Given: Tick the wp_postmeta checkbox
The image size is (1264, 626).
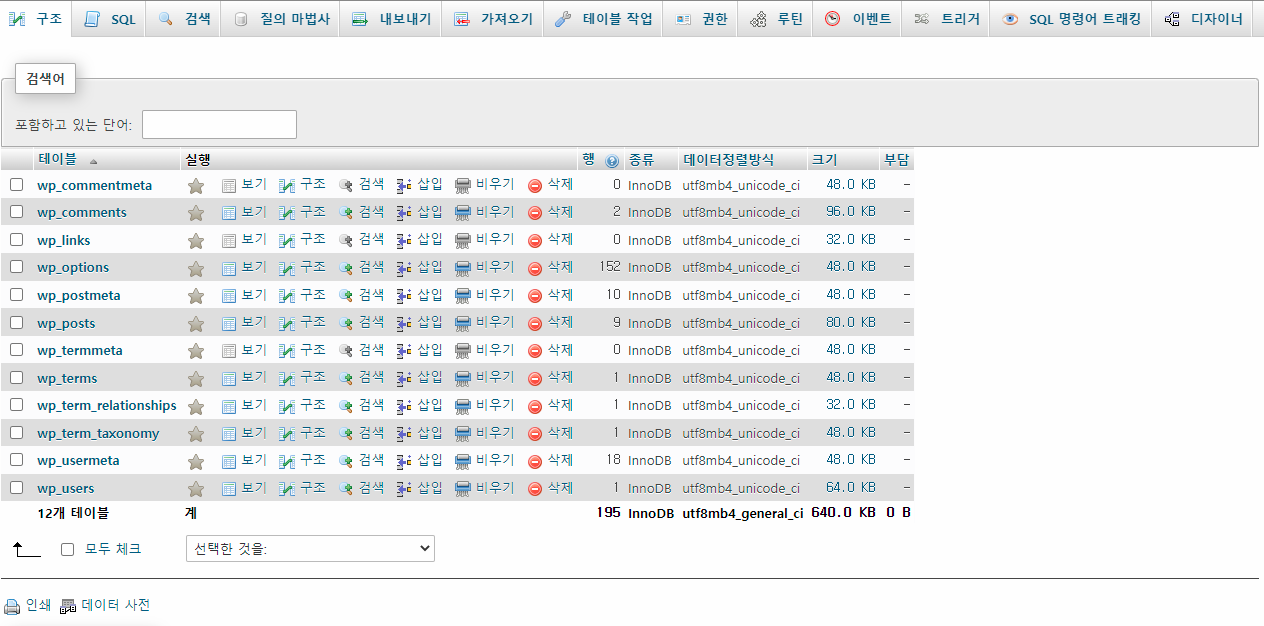Looking at the screenshot, I should pos(16,295).
